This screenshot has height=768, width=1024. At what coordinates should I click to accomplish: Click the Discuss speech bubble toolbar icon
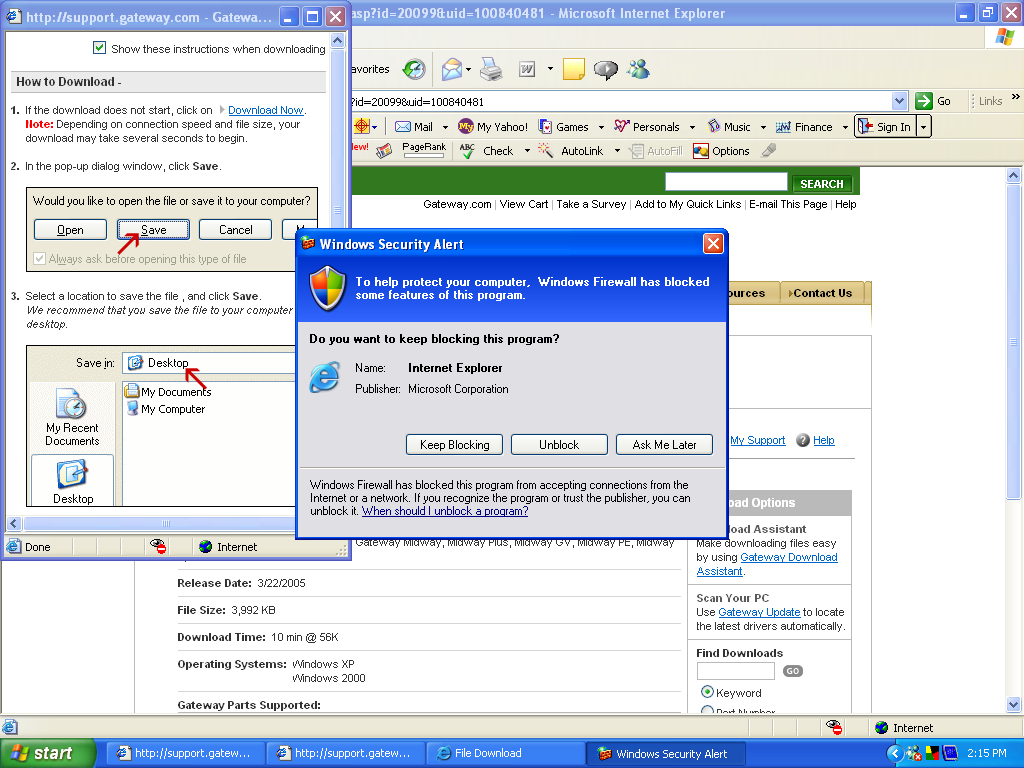(x=605, y=69)
